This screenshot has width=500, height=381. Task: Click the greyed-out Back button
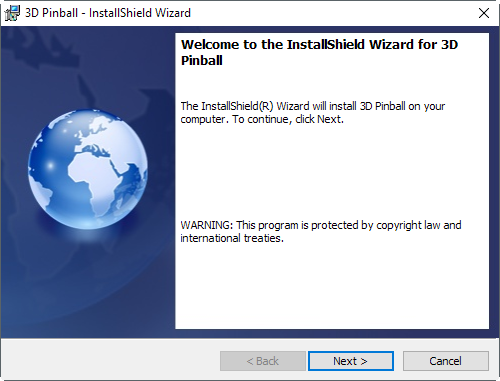click(x=263, y=361)
